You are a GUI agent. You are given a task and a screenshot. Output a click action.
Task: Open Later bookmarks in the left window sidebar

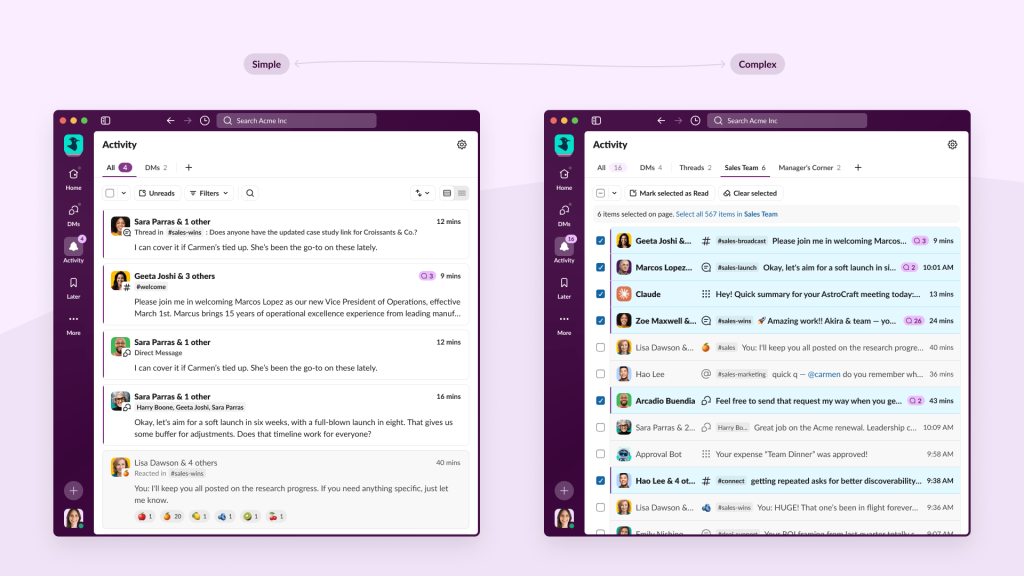pos(73,283)
